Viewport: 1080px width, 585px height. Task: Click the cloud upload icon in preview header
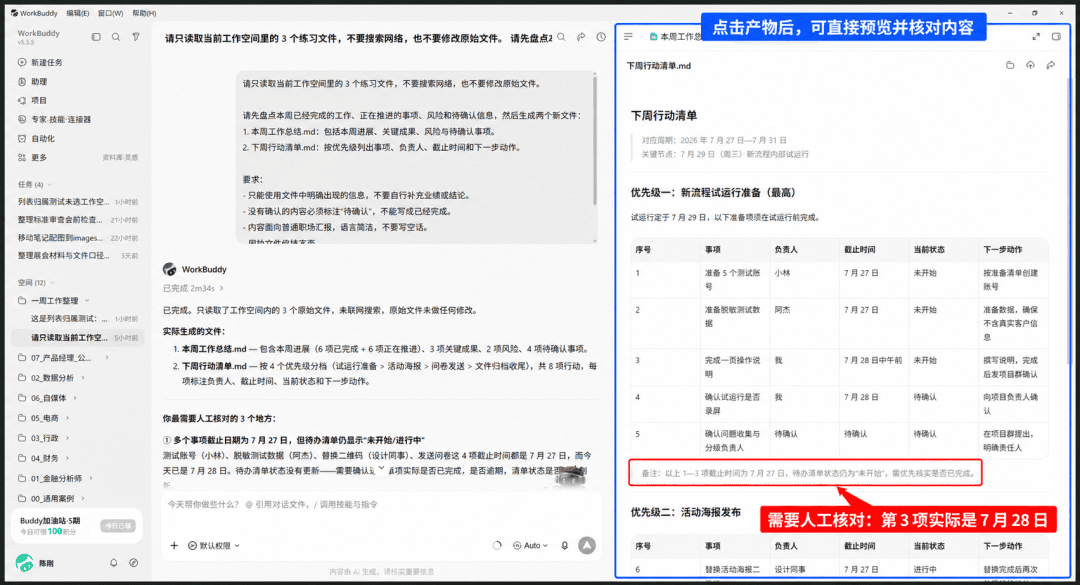(x=1030, y=65)
